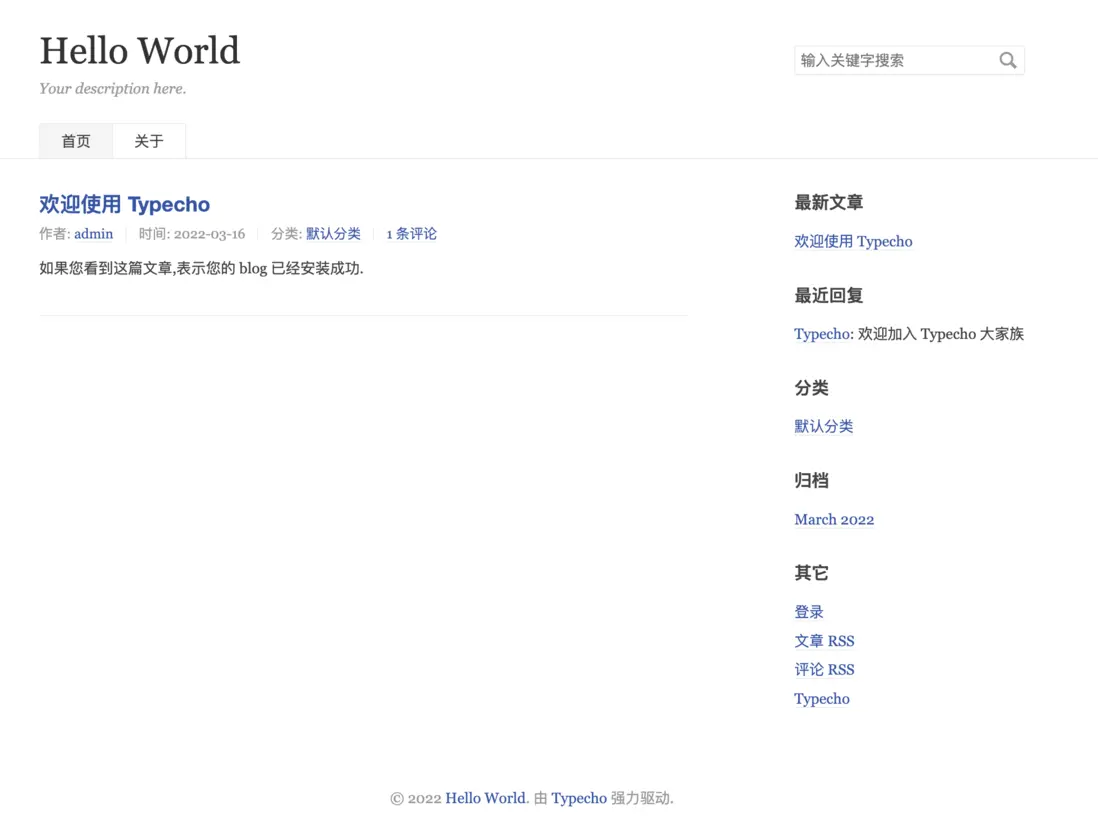
Task: Subscribe via 评论 RSS feed
Action: 824,669
